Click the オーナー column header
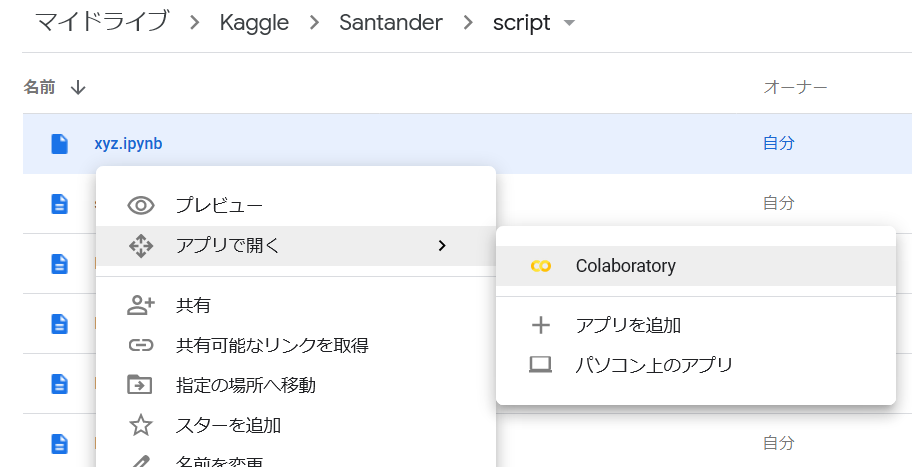This screenshot has width=912, height=467. pos(795,87)
